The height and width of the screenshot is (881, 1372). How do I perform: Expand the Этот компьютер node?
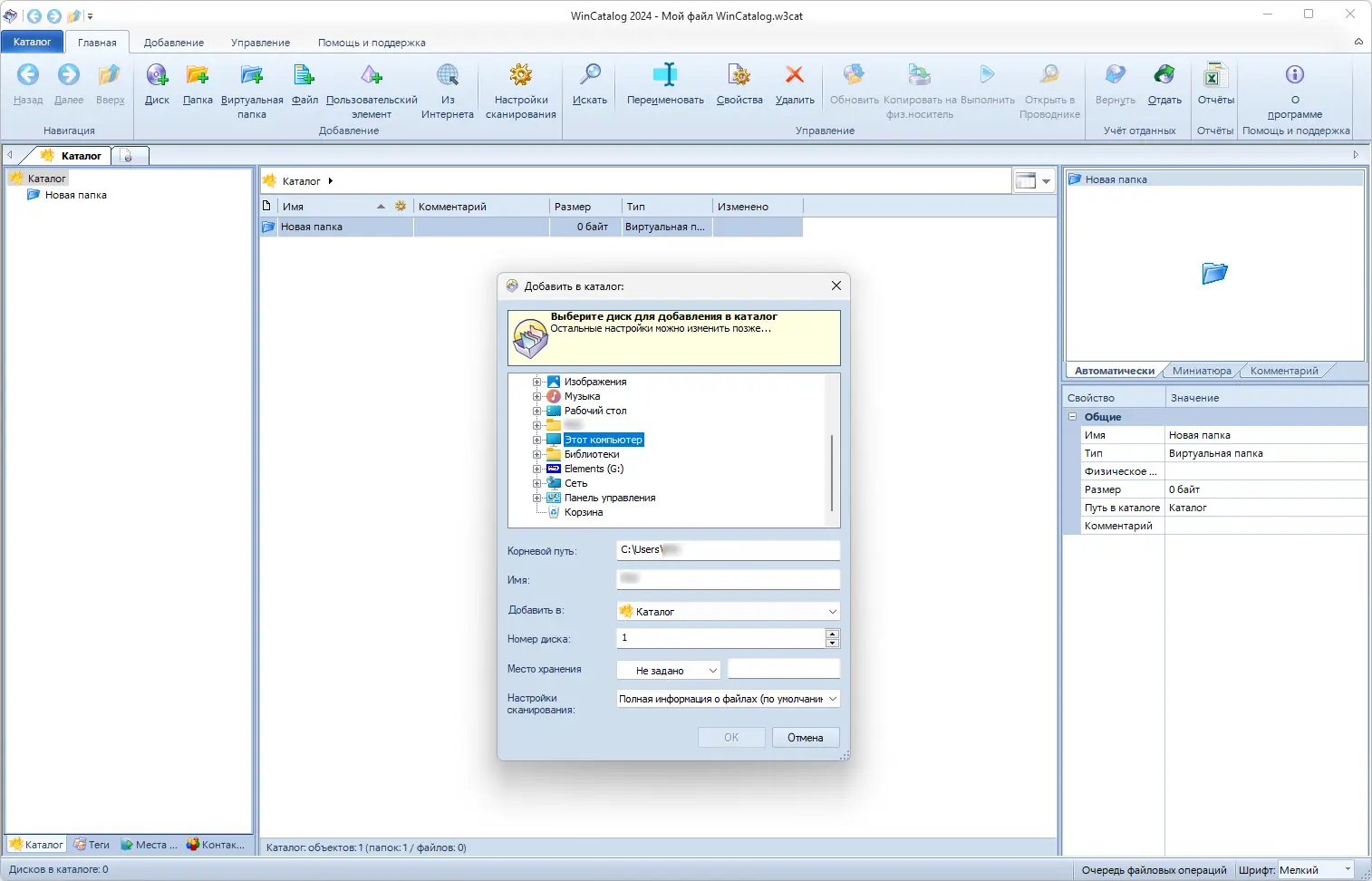pyautogui.click(x=537, y=440)
